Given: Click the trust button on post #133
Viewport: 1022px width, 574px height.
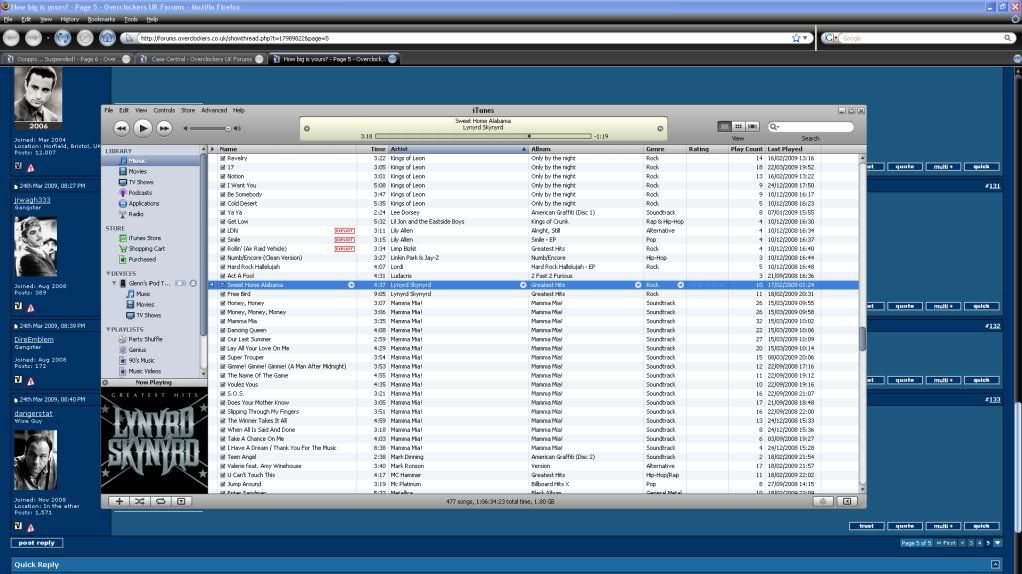Looking at the screenshot, I should [866, 526].
